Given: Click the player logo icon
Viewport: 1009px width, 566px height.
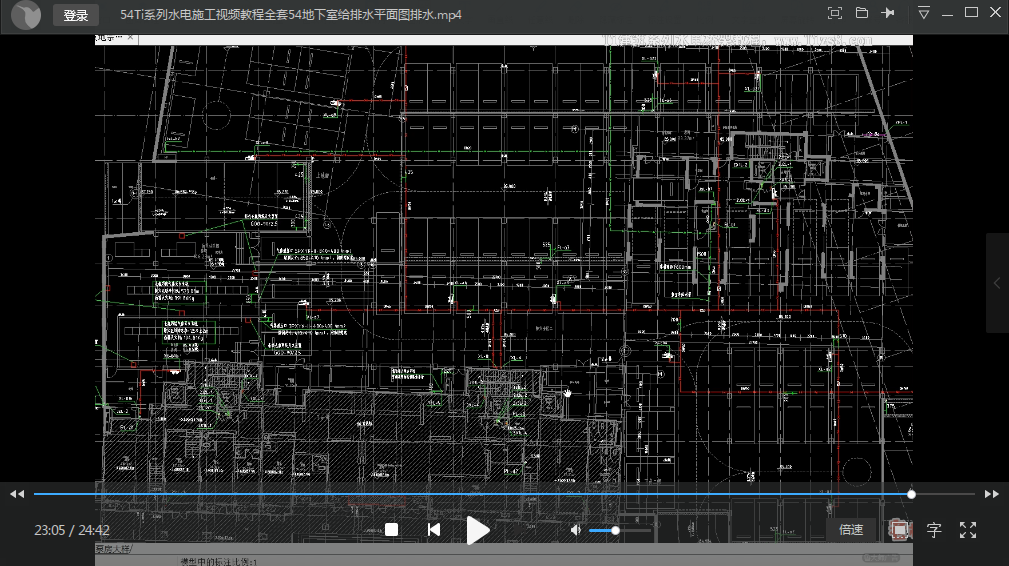Looking at the screenshot, I should click(x=26, y=15).
